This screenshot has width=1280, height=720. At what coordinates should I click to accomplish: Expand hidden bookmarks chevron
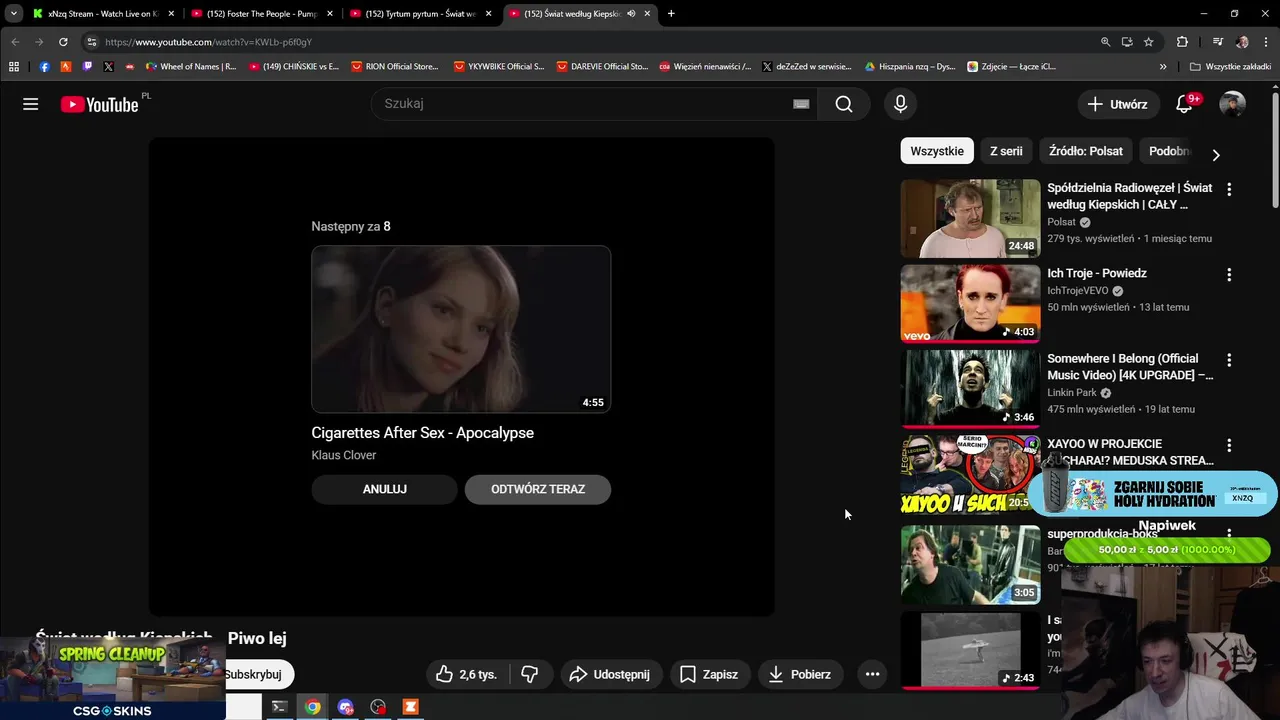click(x=1163, y=67)
